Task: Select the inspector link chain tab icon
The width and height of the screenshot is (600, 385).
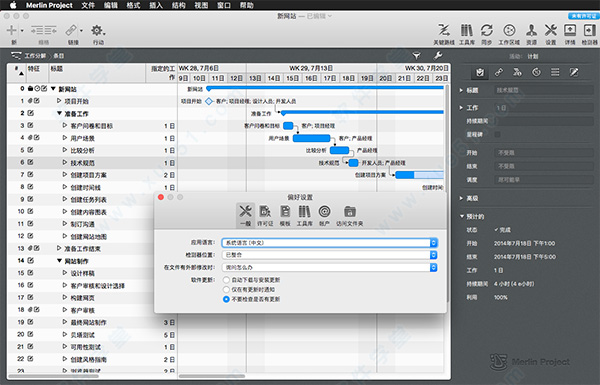Action: [x=499, y=72]
